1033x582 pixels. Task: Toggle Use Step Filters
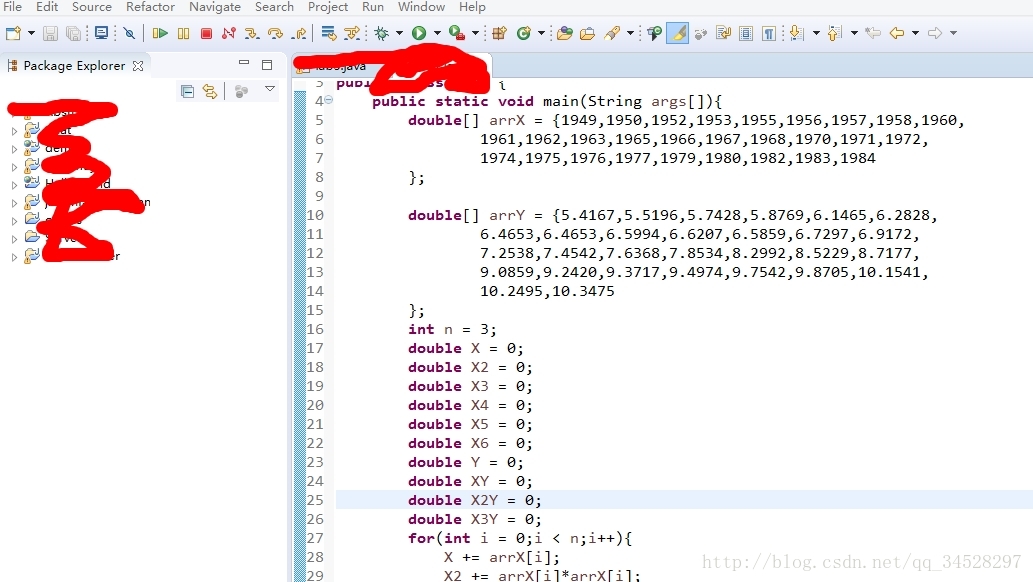point(352,33)
